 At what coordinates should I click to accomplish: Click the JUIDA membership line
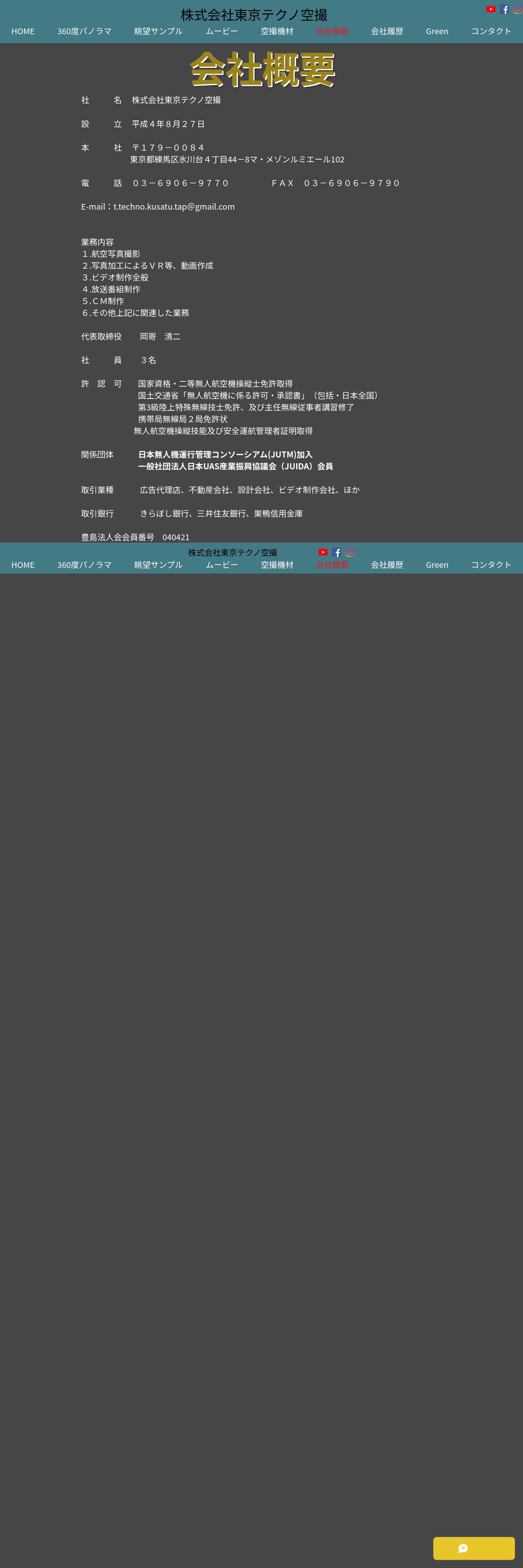pos(235,466)
